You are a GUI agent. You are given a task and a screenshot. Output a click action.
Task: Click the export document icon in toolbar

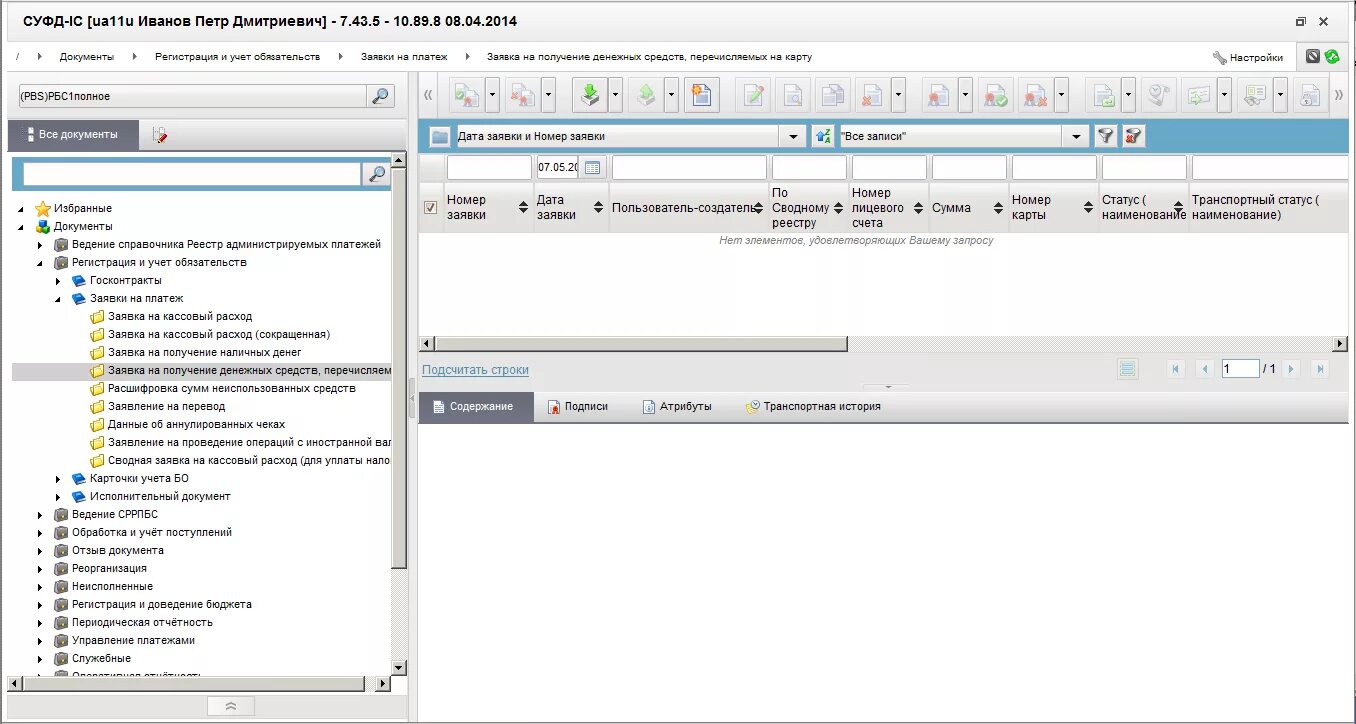click(646, 95)
